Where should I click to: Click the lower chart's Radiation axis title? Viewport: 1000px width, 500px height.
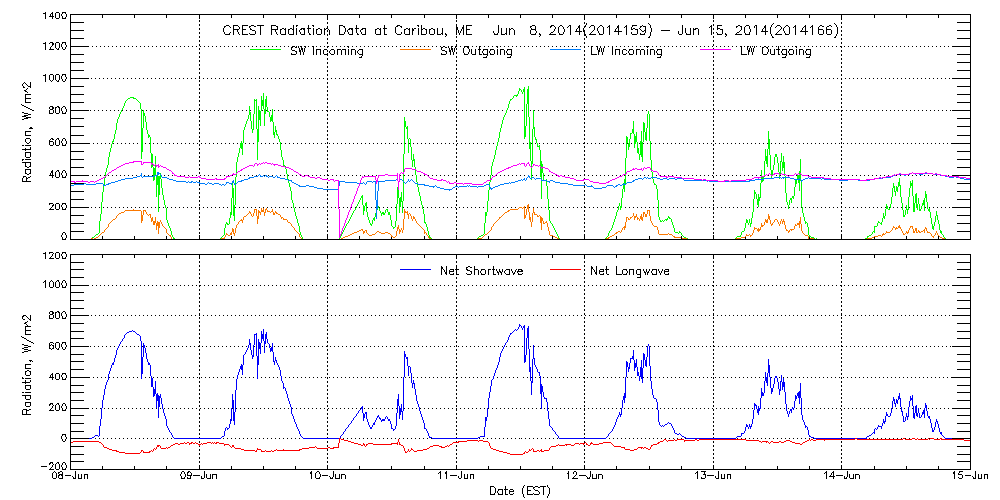(28, 361)
